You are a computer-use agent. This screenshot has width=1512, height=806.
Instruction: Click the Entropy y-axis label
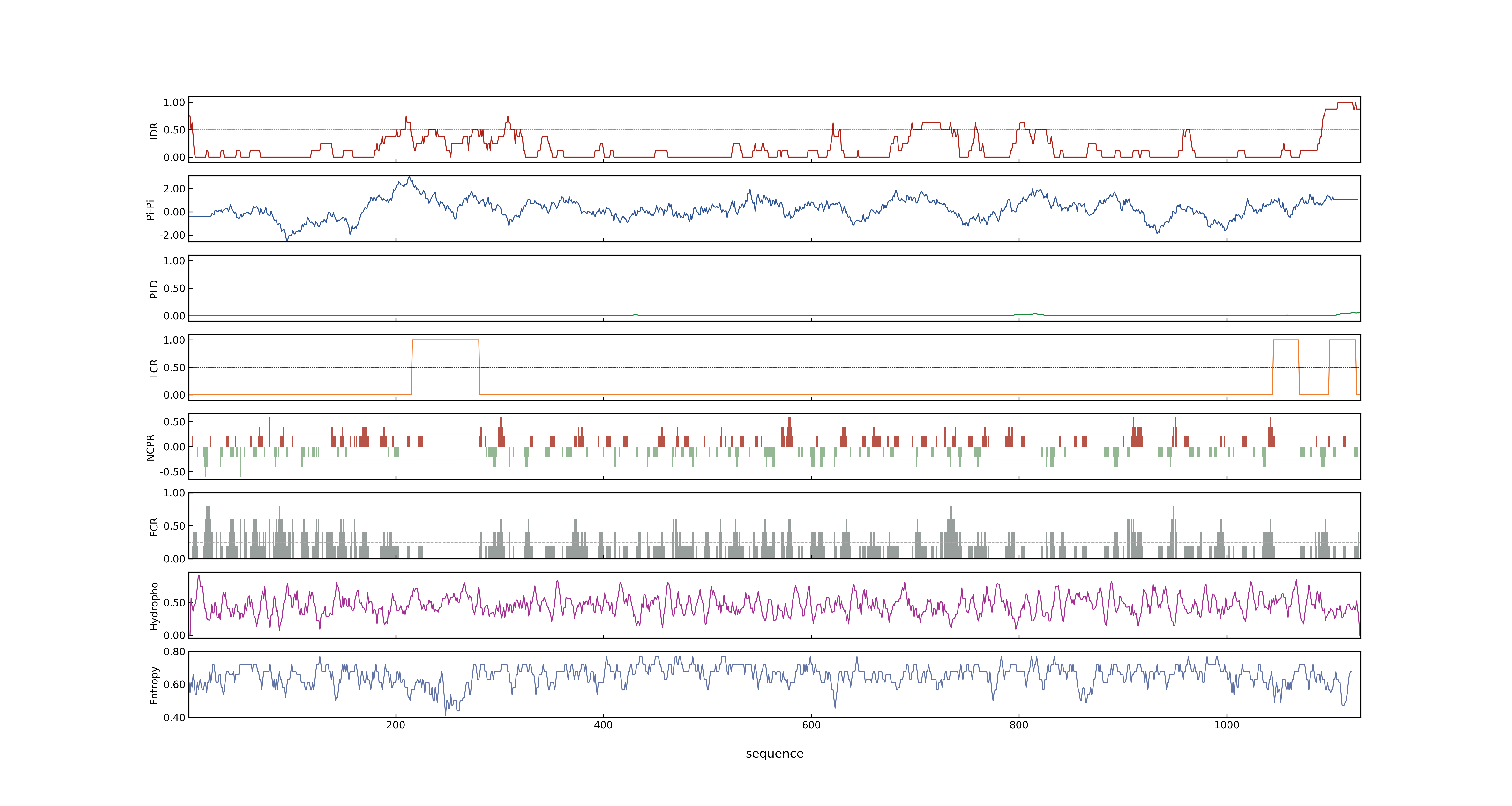click(154, 685)
